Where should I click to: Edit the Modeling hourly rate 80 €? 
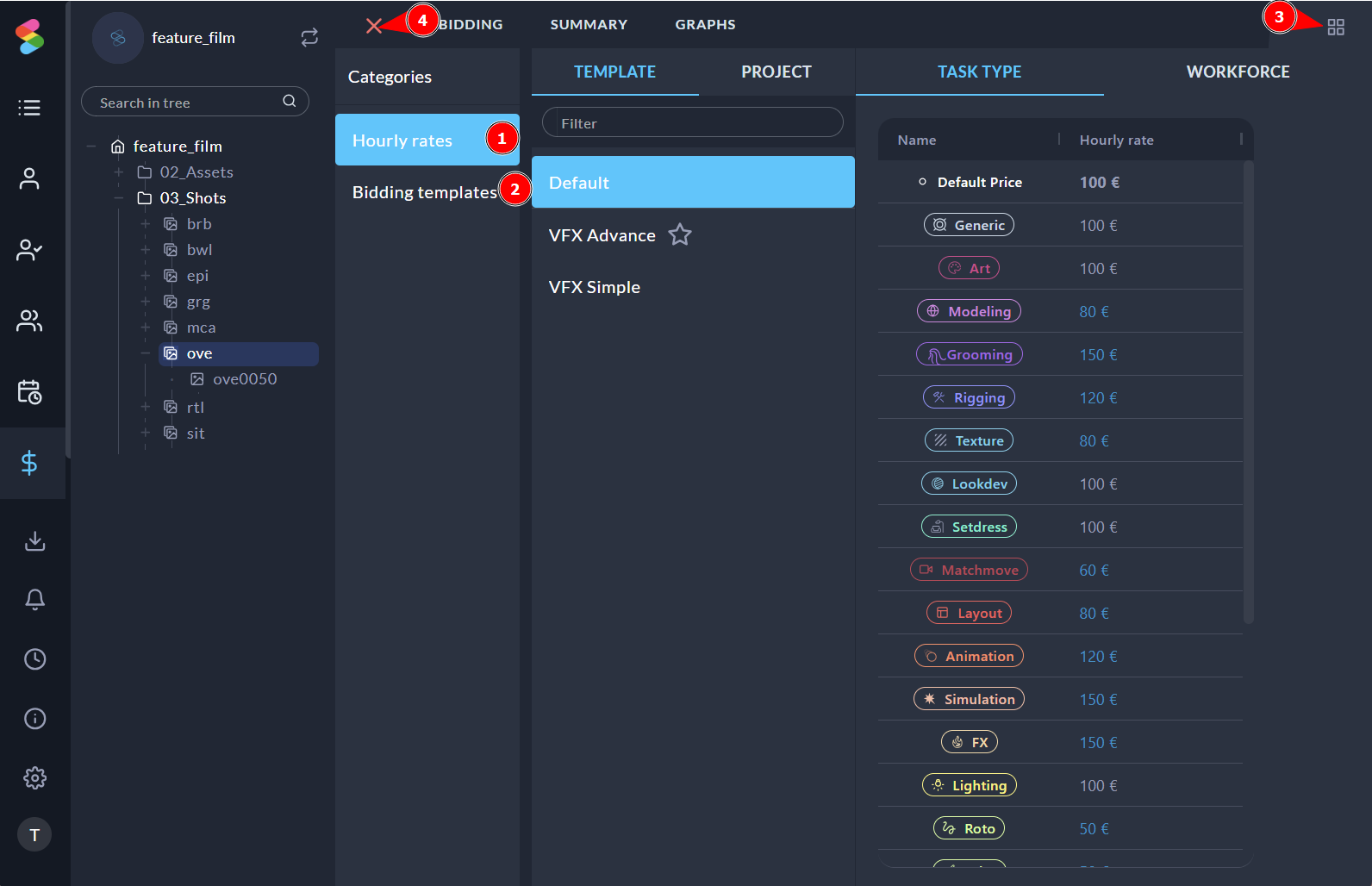[x=1094, y=311]
